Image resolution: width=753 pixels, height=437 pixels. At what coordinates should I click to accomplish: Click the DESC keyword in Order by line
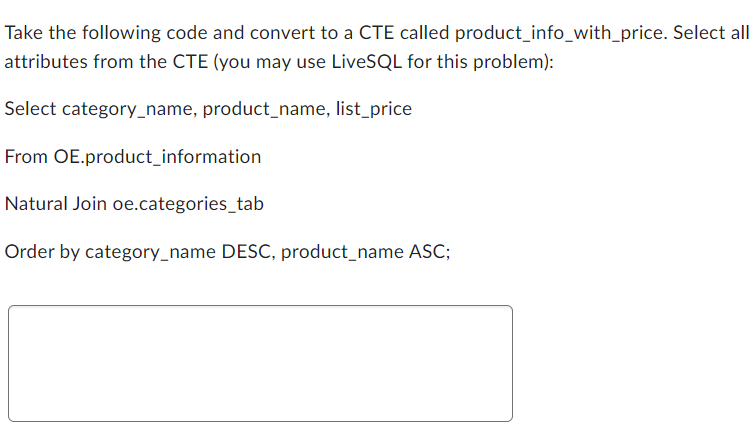pos(246,252)
